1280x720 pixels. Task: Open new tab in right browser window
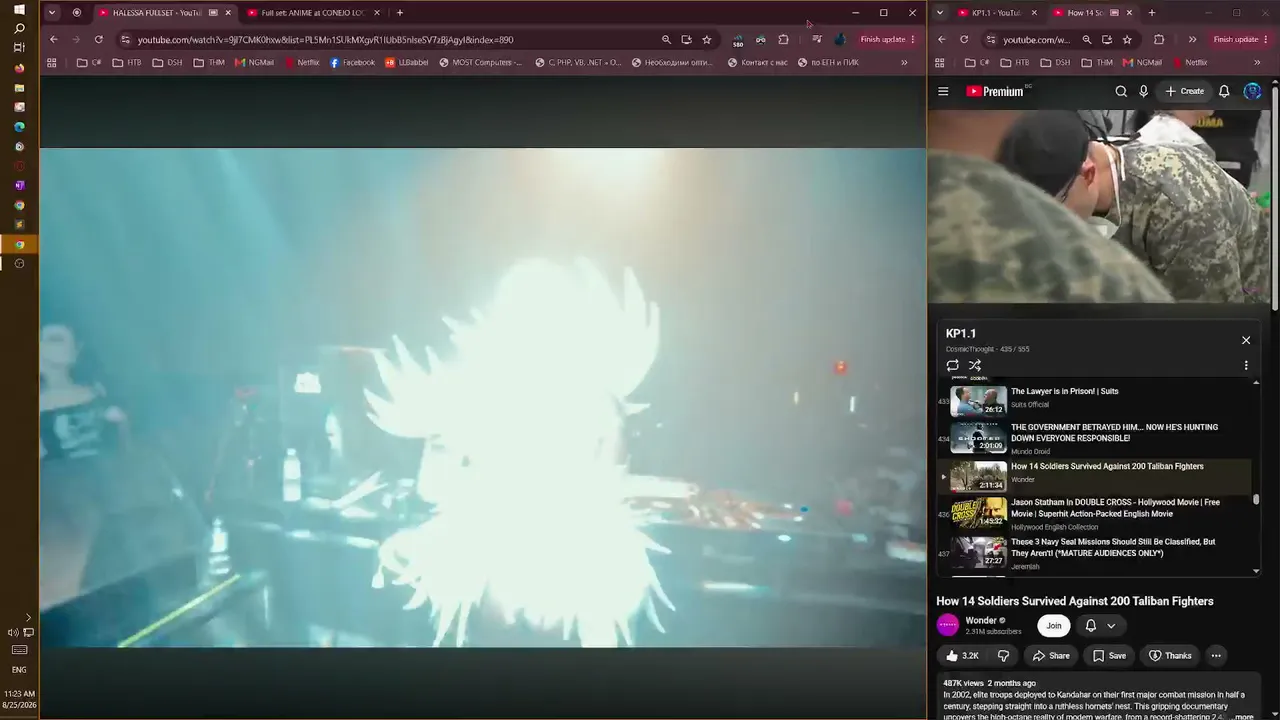click(x=1152, y=13)
